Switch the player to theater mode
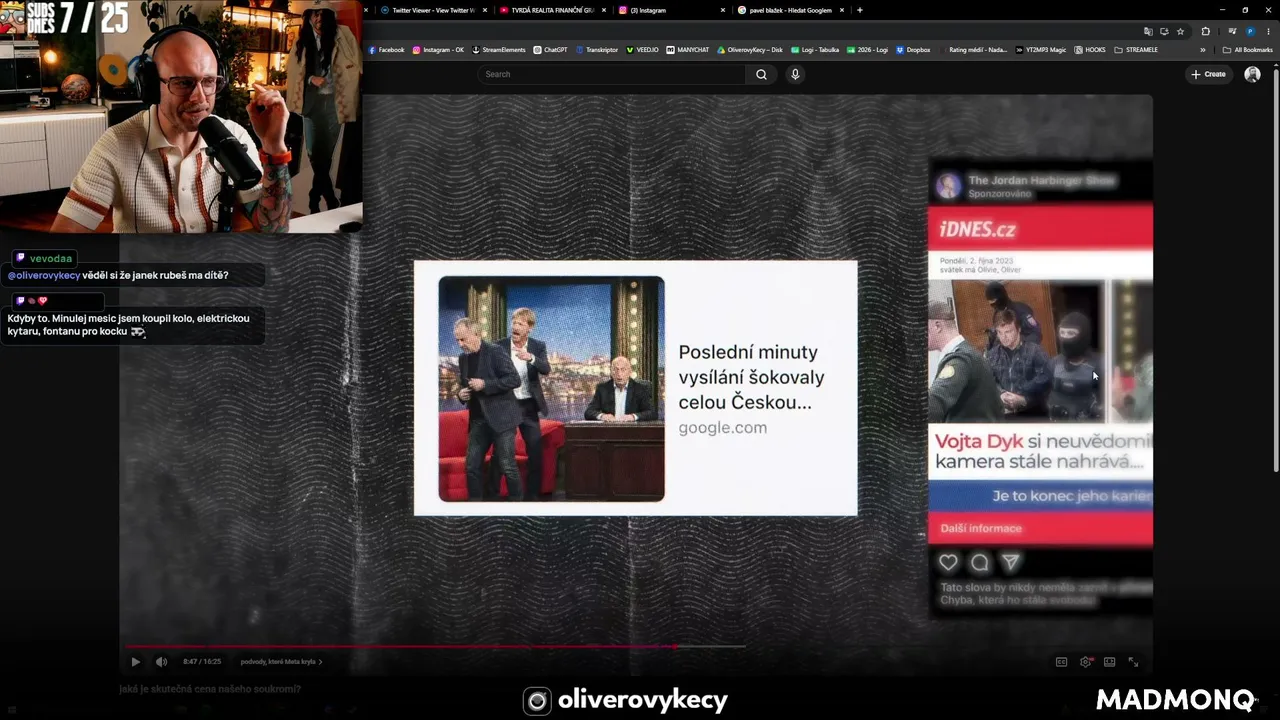 coord(1110,662)
